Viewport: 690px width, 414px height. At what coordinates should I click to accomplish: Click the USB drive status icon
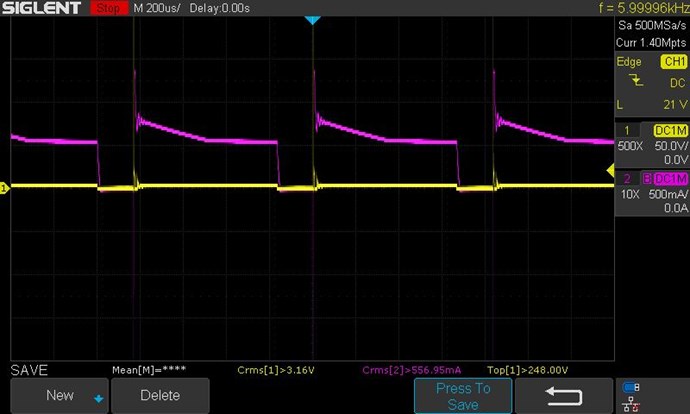[631, 387]
